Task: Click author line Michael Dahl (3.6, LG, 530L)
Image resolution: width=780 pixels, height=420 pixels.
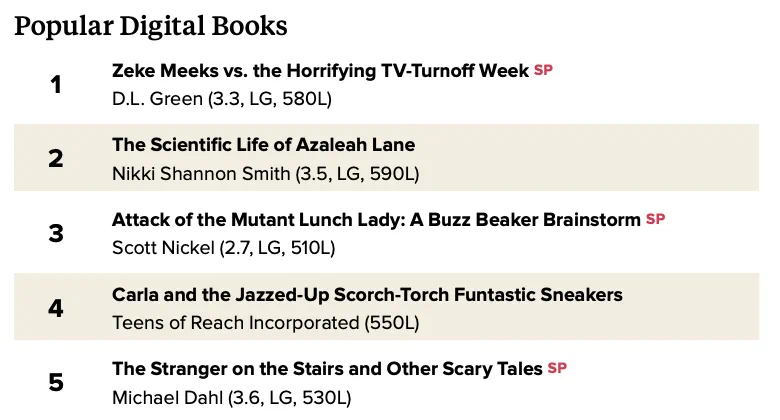Action: pyautogui.click(x=232, y=398)
